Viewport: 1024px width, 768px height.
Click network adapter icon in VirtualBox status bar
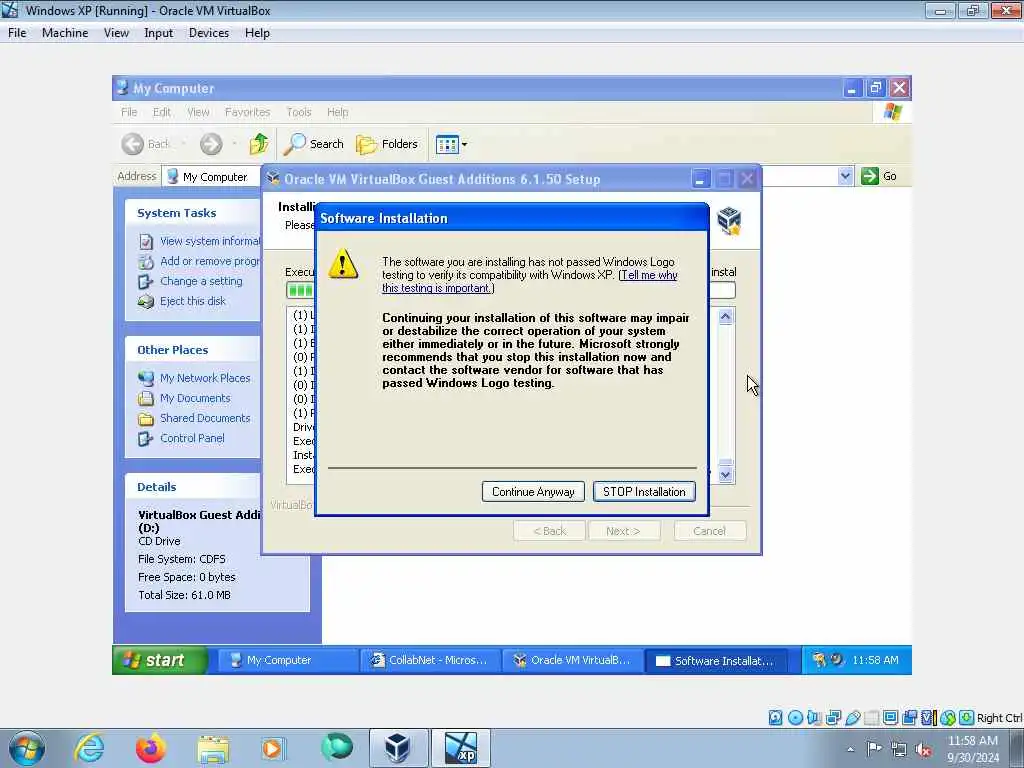click(x=833, y=718)
